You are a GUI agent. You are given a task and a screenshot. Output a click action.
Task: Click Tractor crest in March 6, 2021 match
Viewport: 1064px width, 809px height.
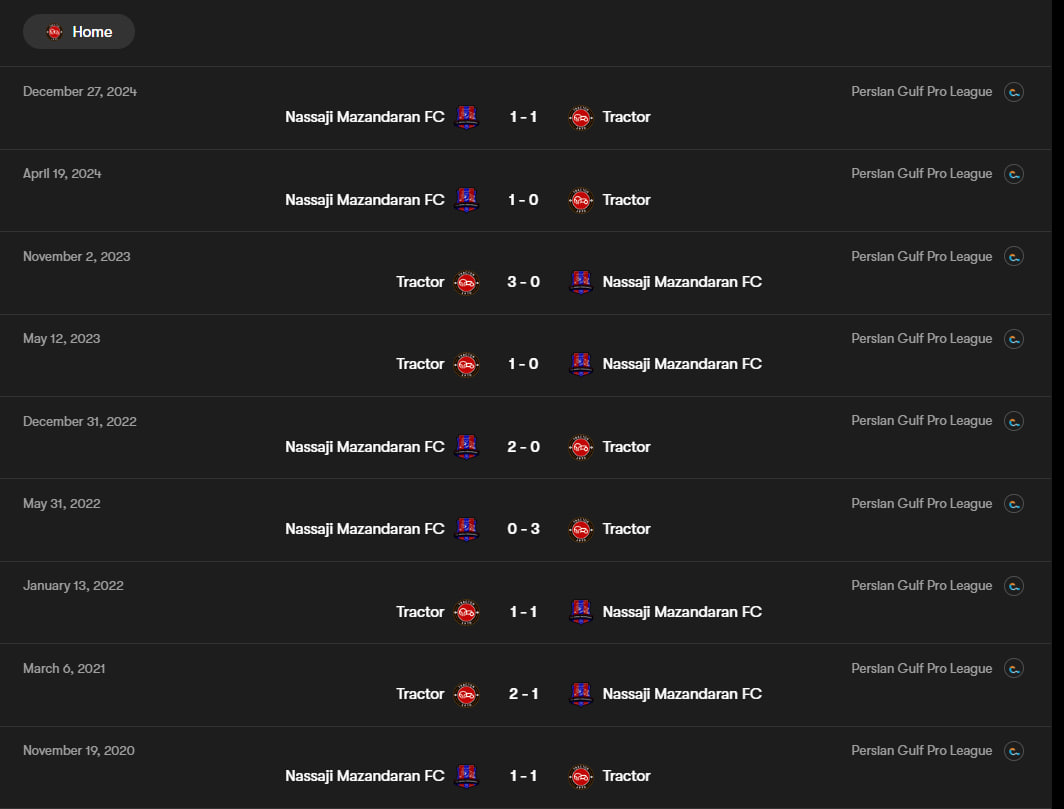pos(466,694)
